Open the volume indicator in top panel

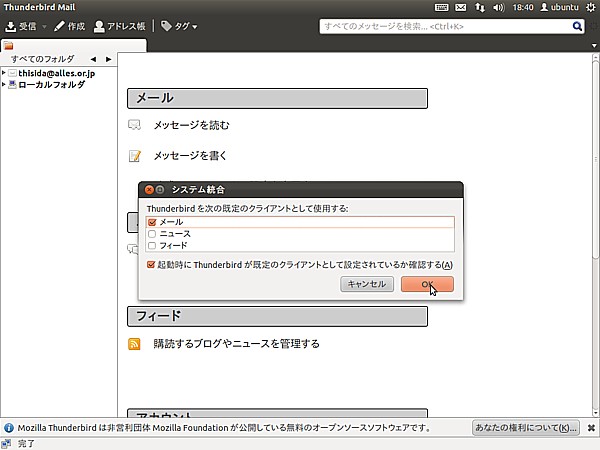[x=499, y=7]
